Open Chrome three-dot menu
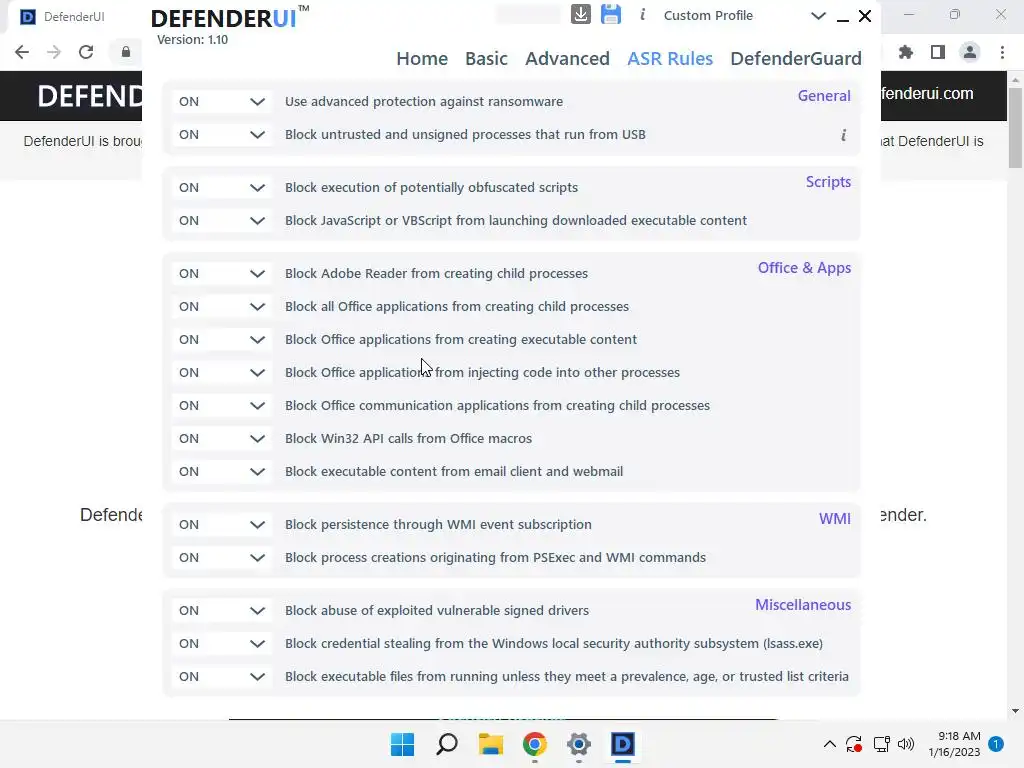Image resolution: width=1024 pixels, height=768 pixels. point(1002,52)
